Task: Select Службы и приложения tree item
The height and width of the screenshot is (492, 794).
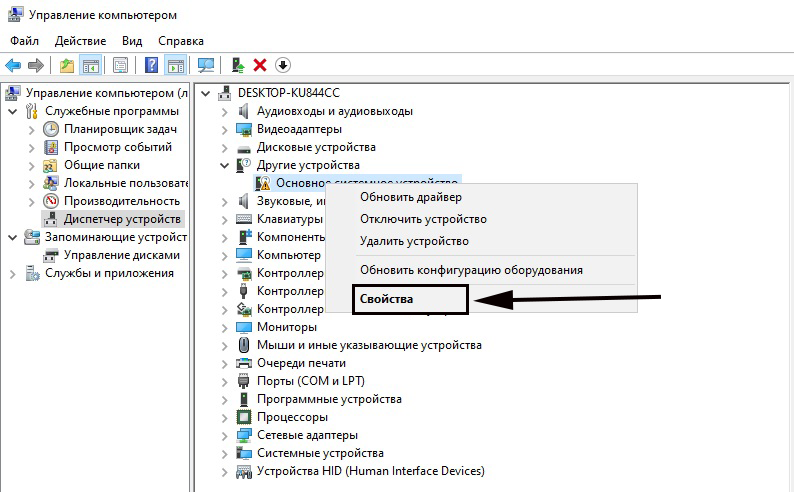Action: tap(109, 273)
